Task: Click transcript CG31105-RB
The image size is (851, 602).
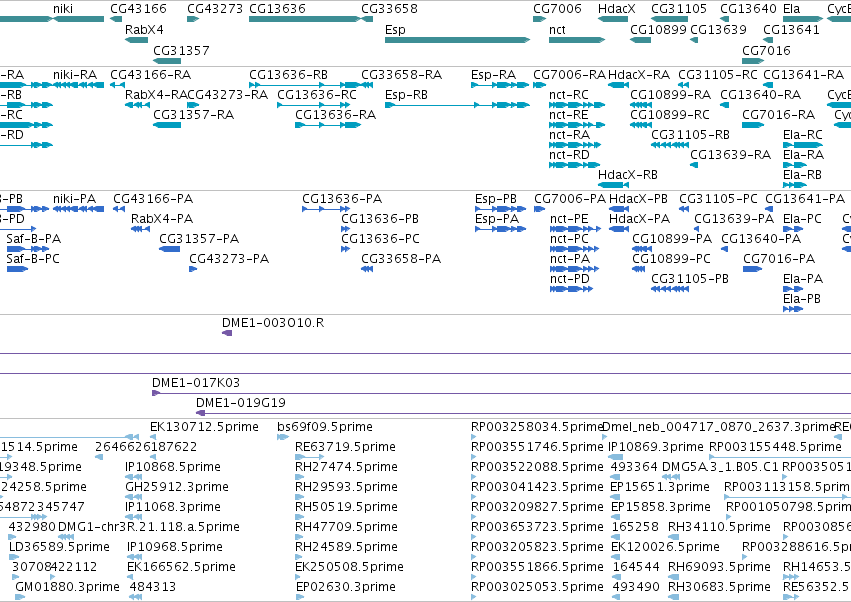Action: tap(670, 145)
